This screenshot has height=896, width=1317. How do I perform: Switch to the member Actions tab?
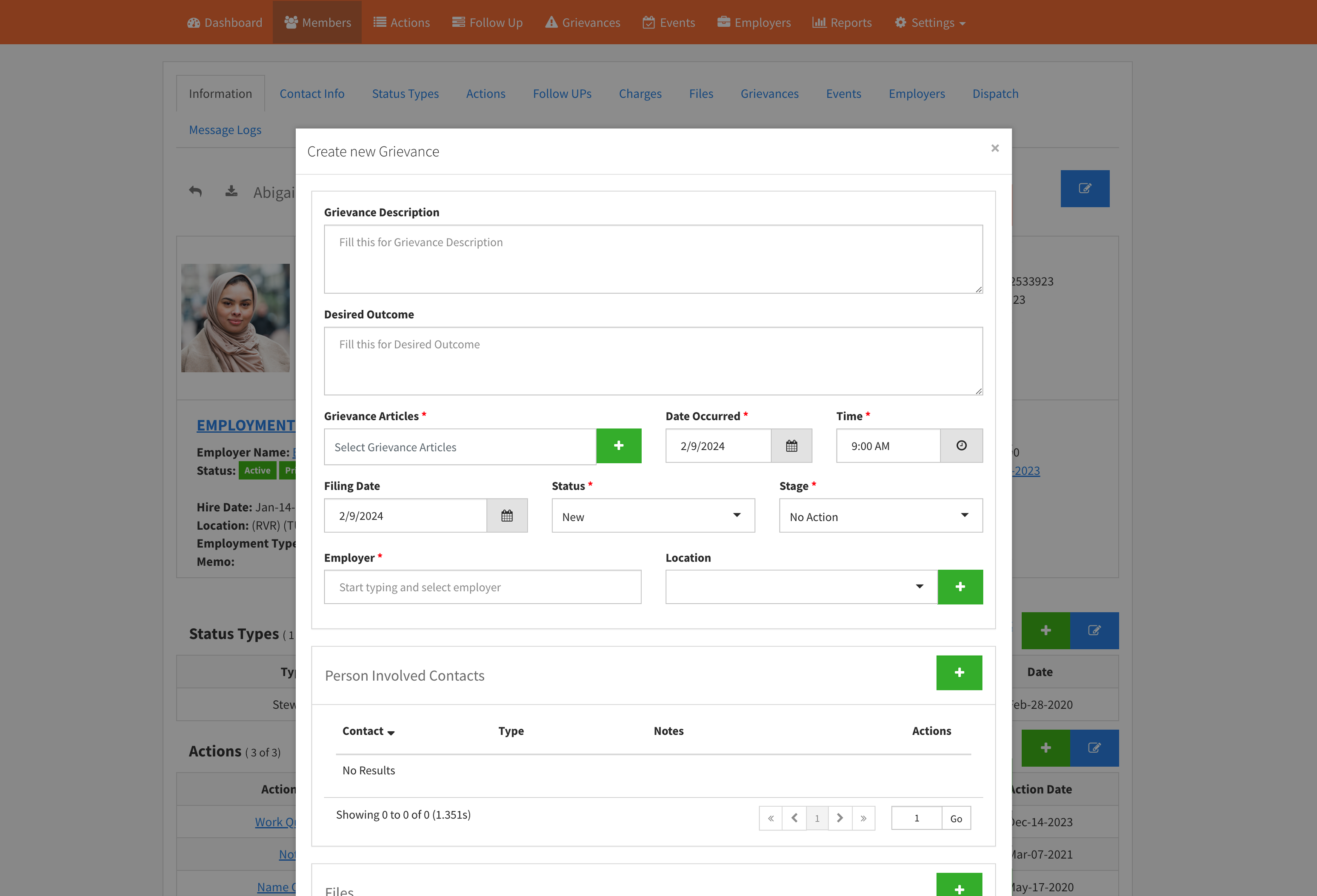[486, 94]
